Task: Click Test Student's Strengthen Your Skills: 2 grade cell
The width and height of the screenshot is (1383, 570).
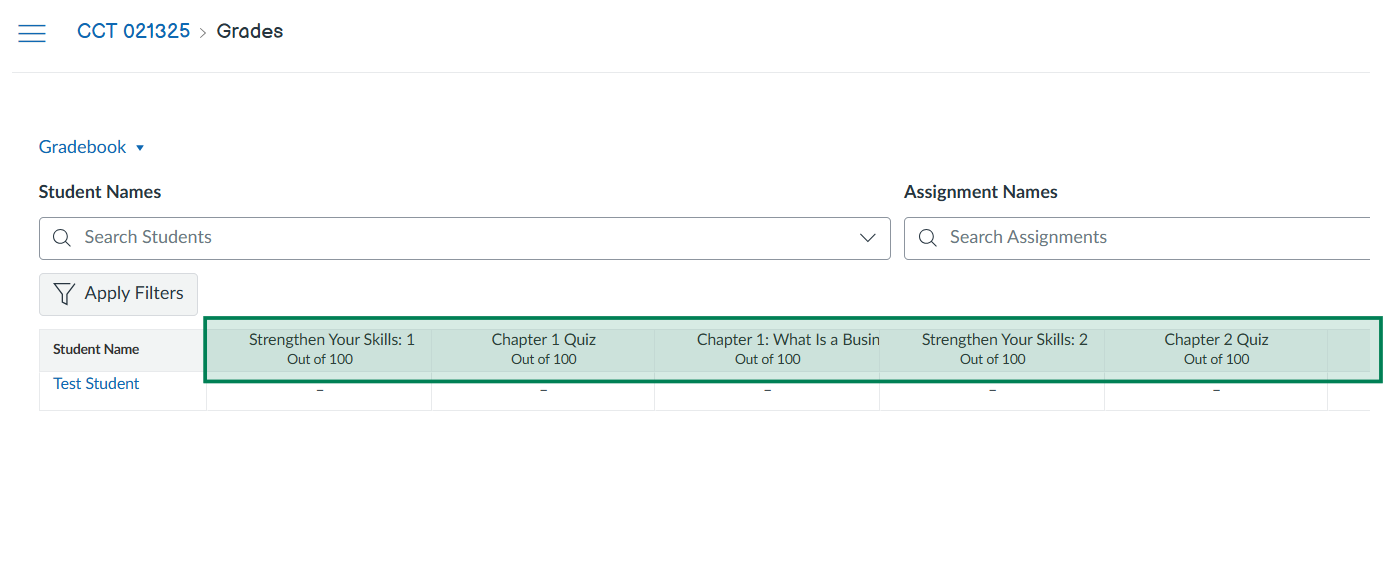Action: click(992, 391)
